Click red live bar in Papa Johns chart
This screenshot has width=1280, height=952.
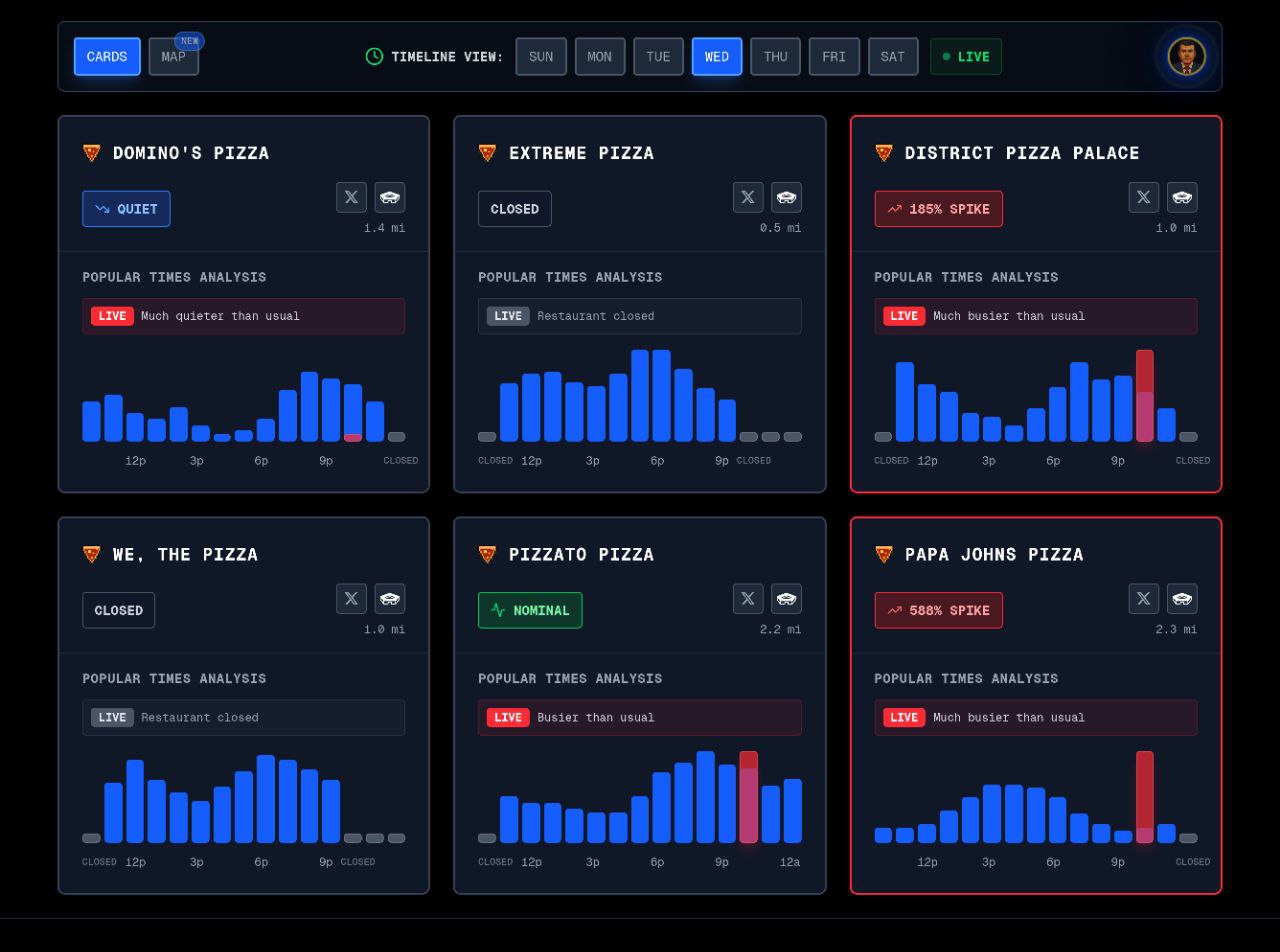tap(1144, 796)
